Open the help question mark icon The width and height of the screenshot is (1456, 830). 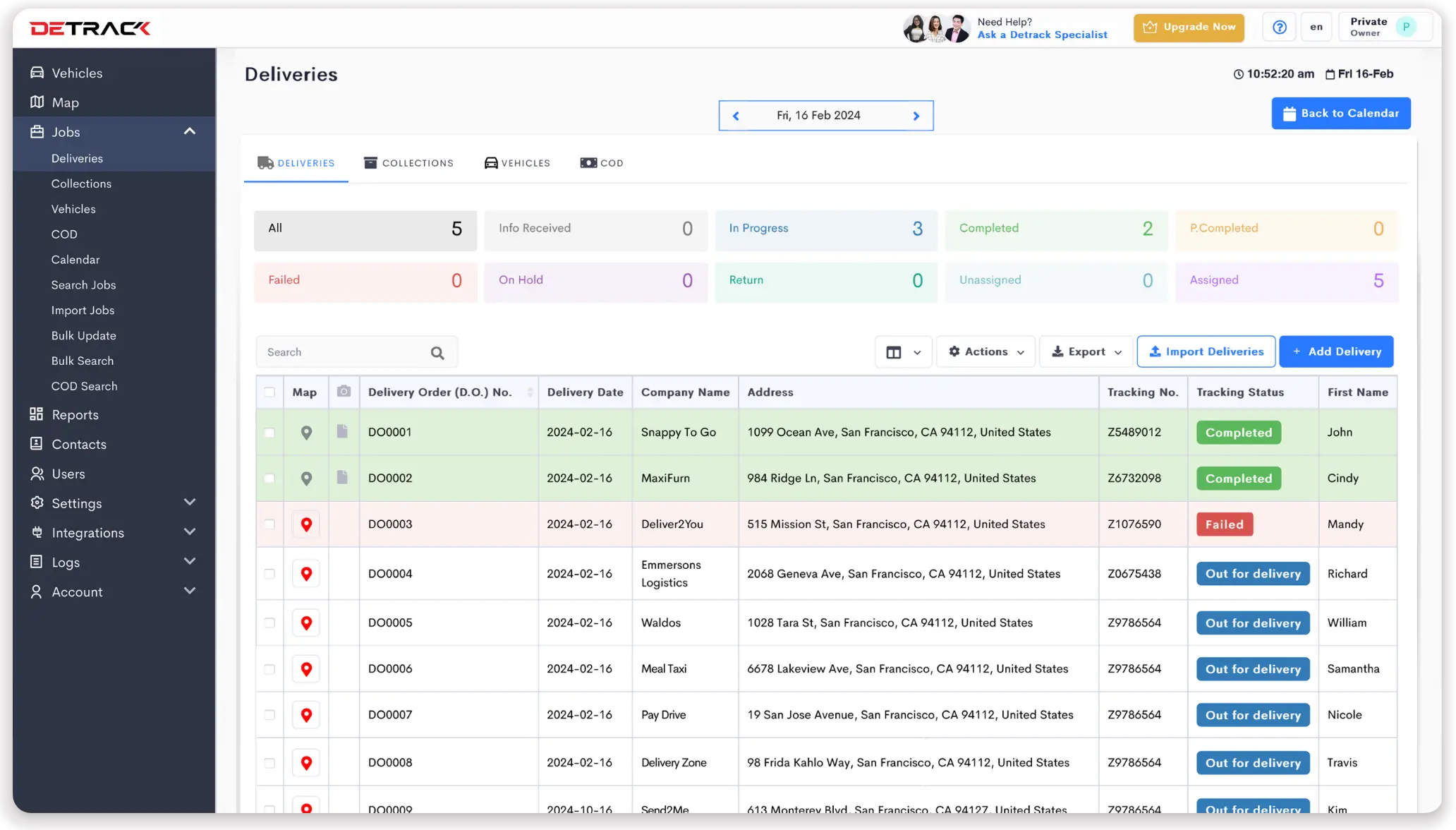point(1279,27)
